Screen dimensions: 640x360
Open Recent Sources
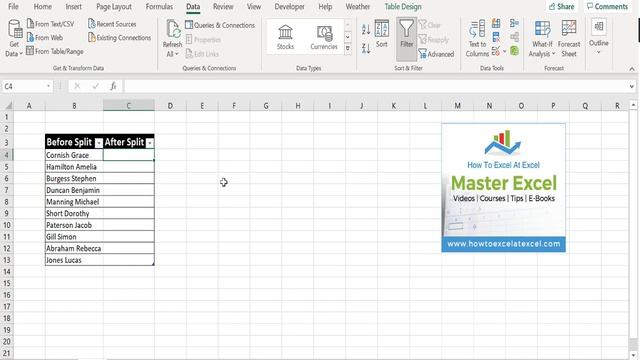coord(112,24)
